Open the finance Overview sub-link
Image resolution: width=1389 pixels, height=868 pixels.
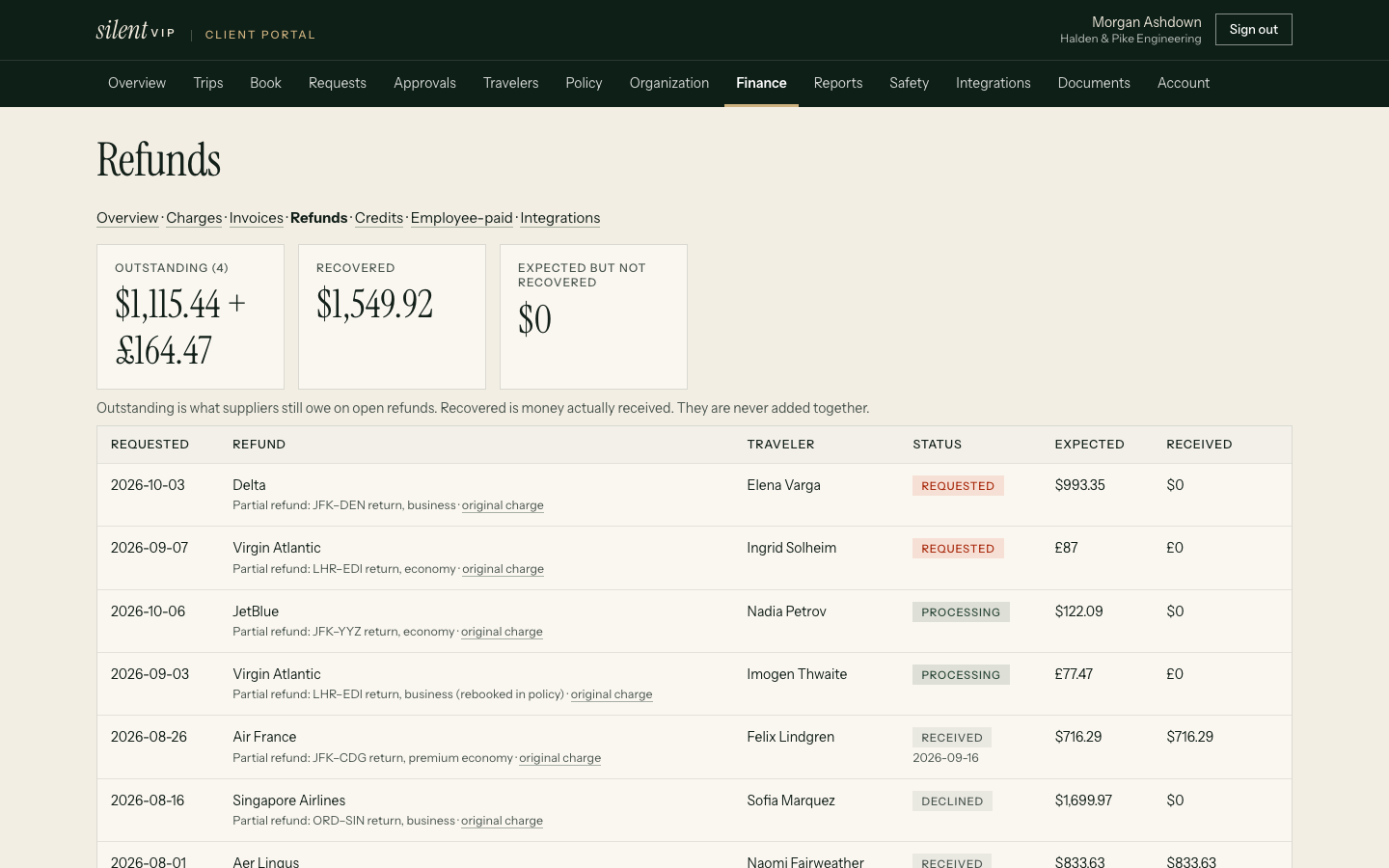pyautogui.click(x=127, y=218)
